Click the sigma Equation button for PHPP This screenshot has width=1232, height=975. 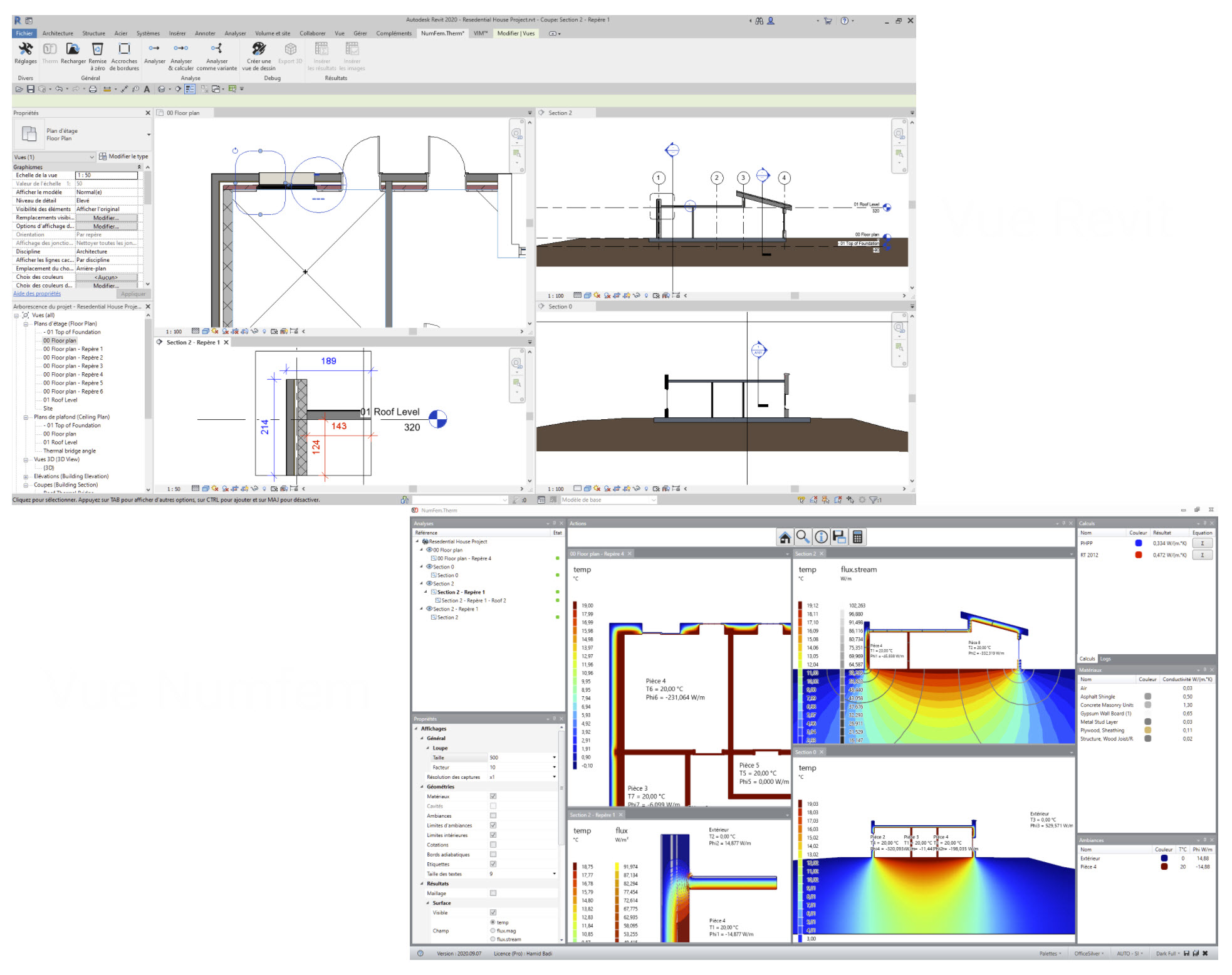[x=1202, y=543]
